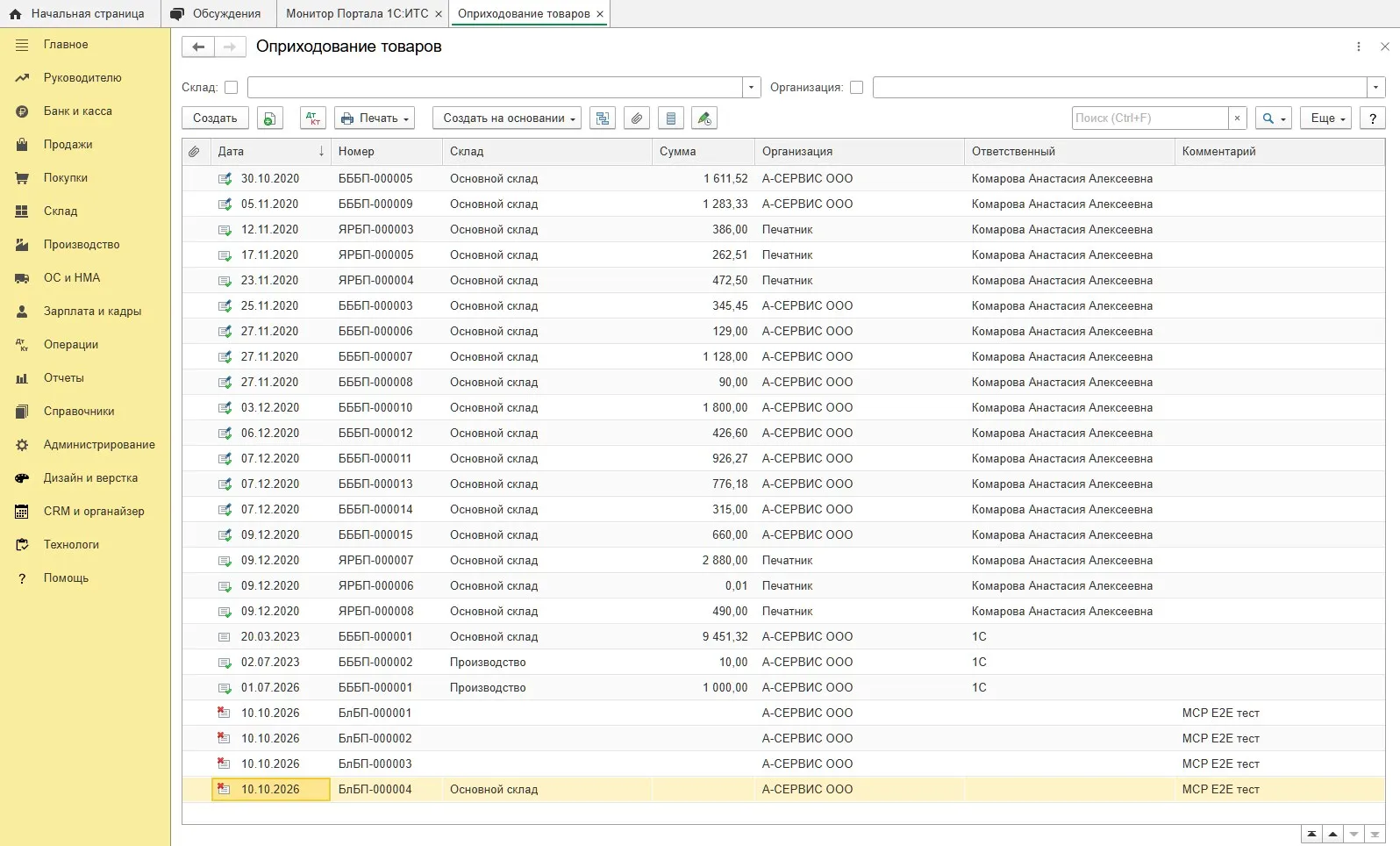Select the row with number ББП-000005
Screen dimensions: 1400x846
coord(783,179)
